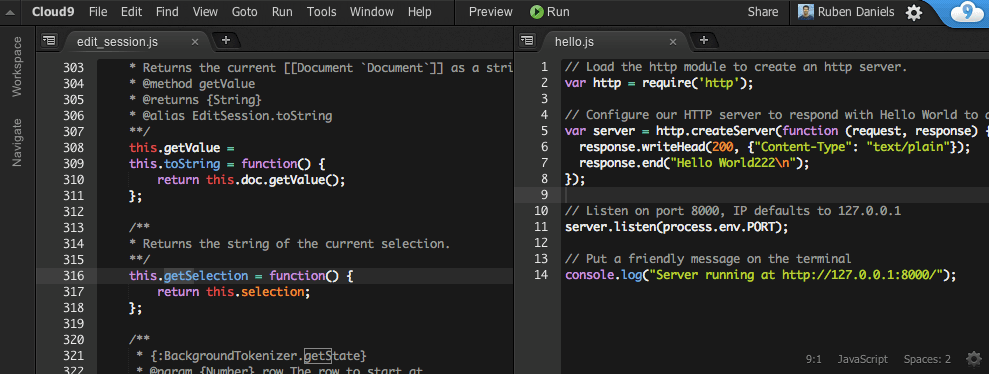Open the Spaces: 2 indentation setting
The image size is (989, 374).
(927, 359)
